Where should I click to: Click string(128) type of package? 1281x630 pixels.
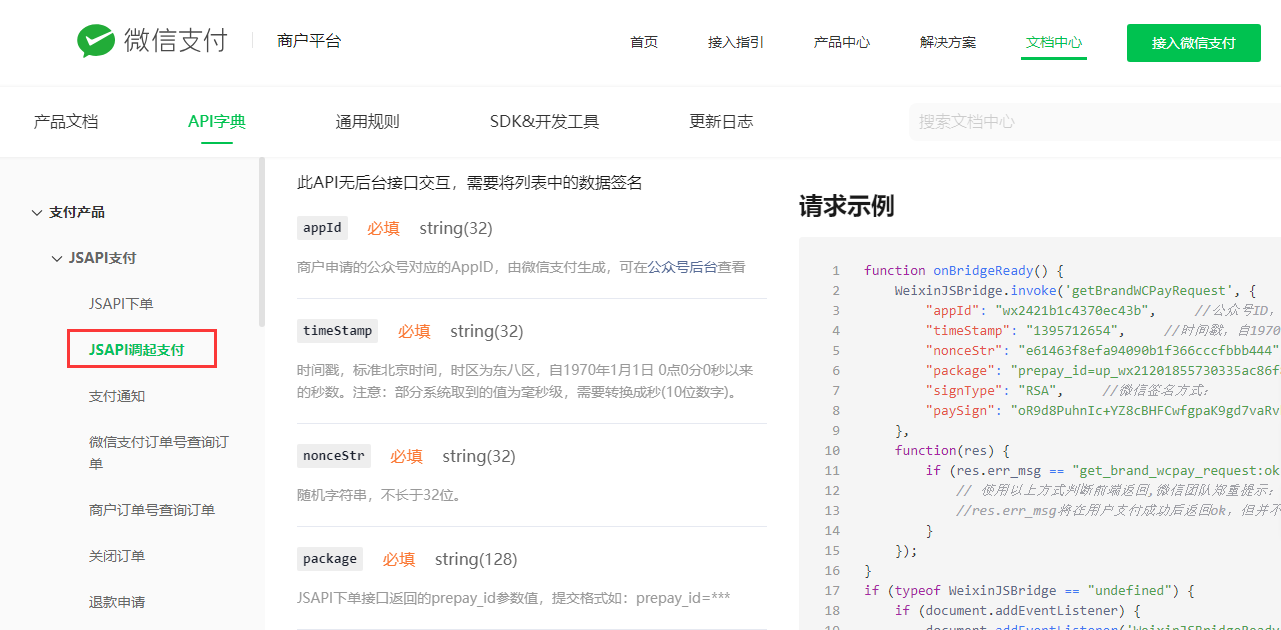click(476, 559)
